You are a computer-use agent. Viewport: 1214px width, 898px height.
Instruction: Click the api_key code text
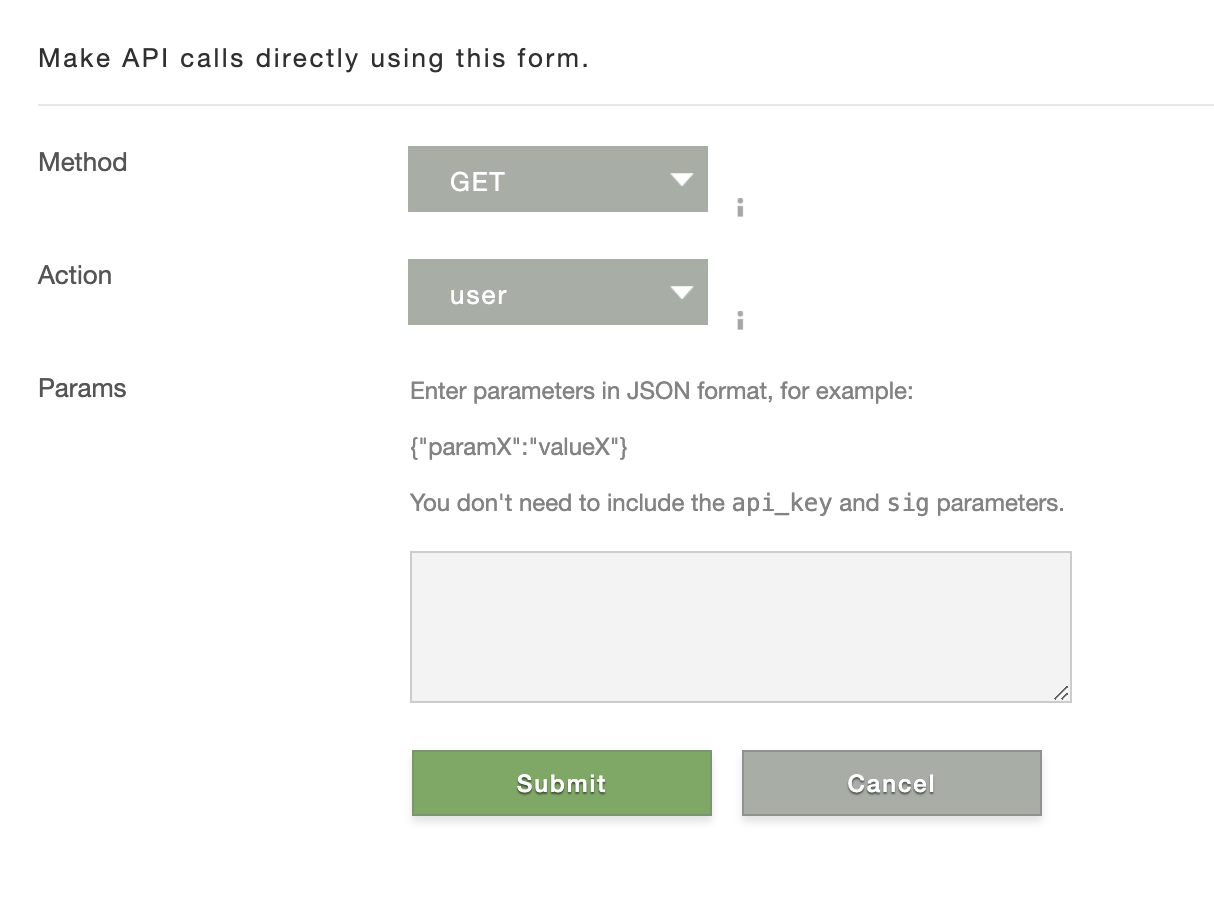(x=781, y=503)
